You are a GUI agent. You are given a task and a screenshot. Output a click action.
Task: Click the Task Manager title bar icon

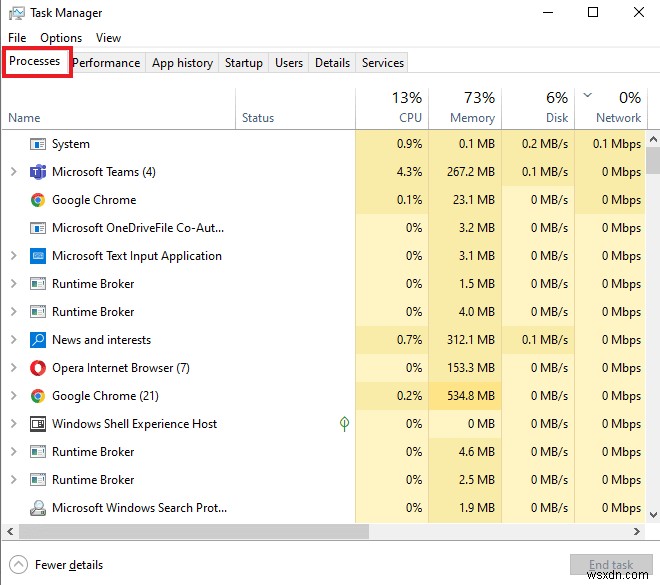16,13
